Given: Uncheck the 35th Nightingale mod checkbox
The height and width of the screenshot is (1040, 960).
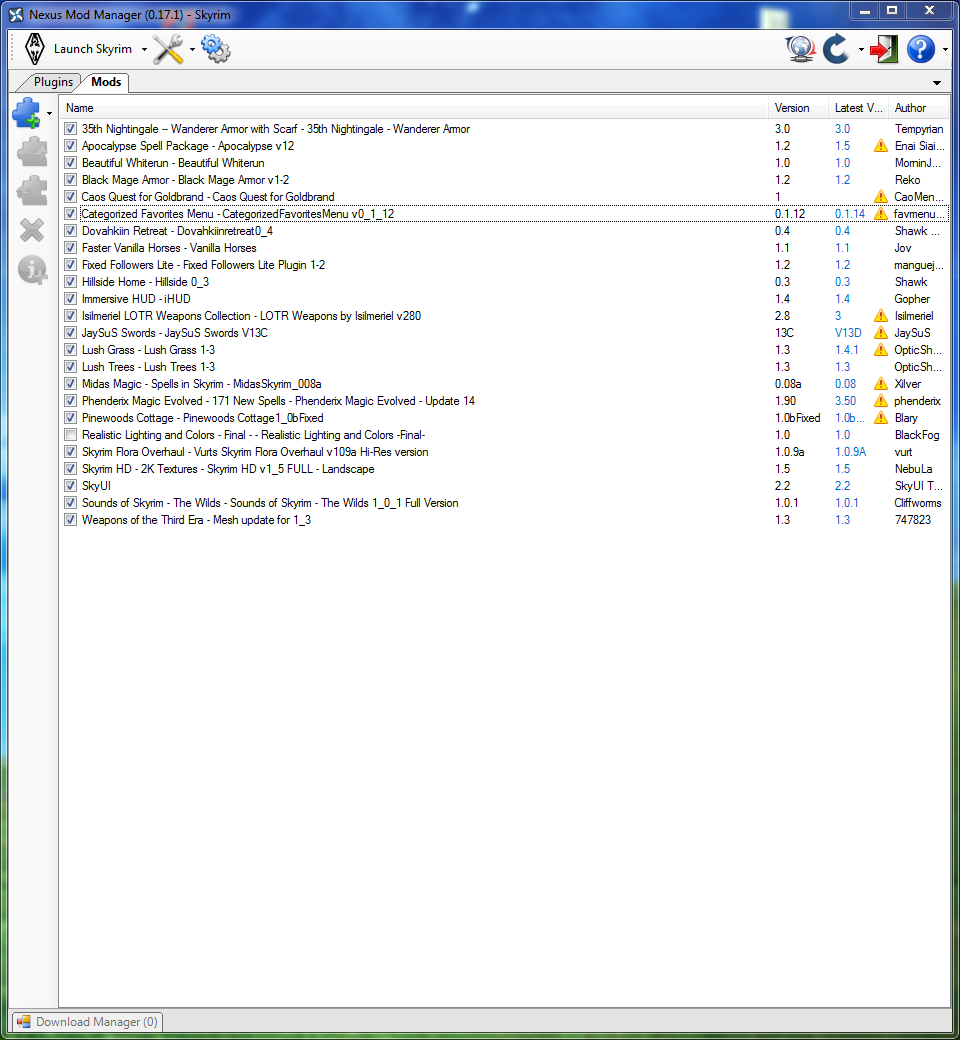Looking at the screenshot, I should point(70,129).
